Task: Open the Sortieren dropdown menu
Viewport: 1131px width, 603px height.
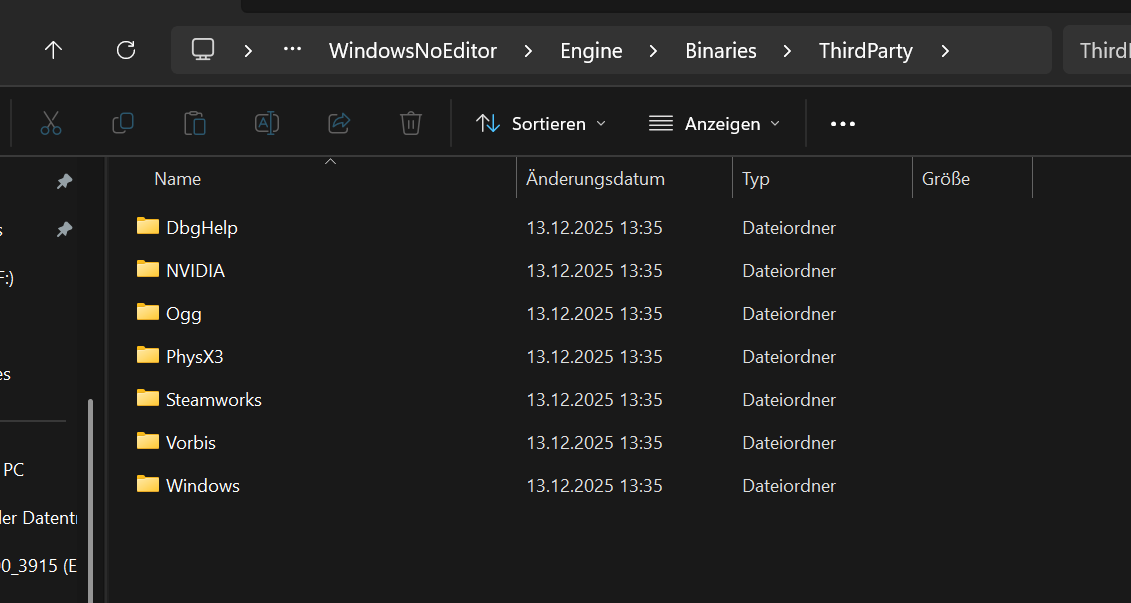Action: 541,123
